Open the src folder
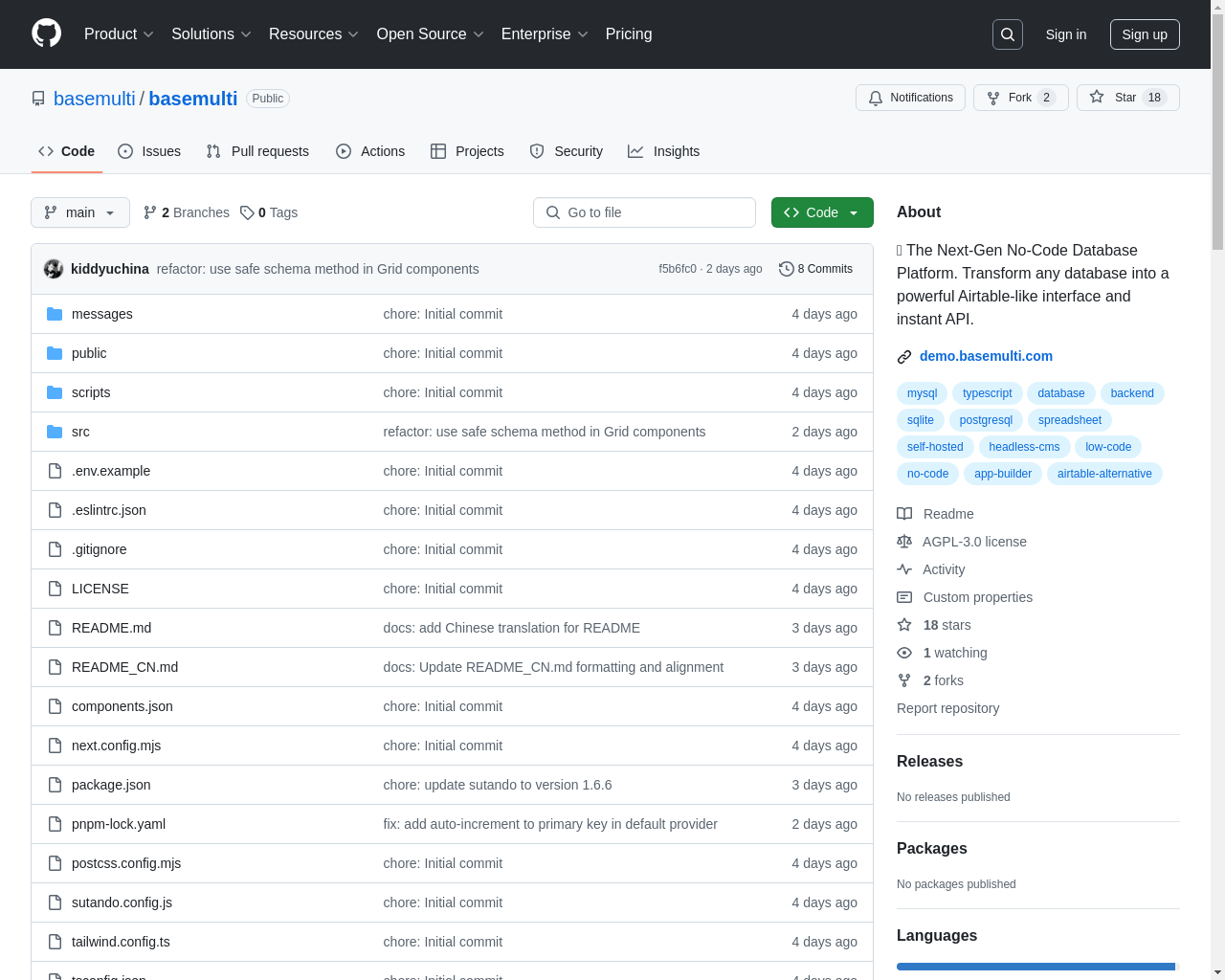1225x980 pixels. (80, 432)
